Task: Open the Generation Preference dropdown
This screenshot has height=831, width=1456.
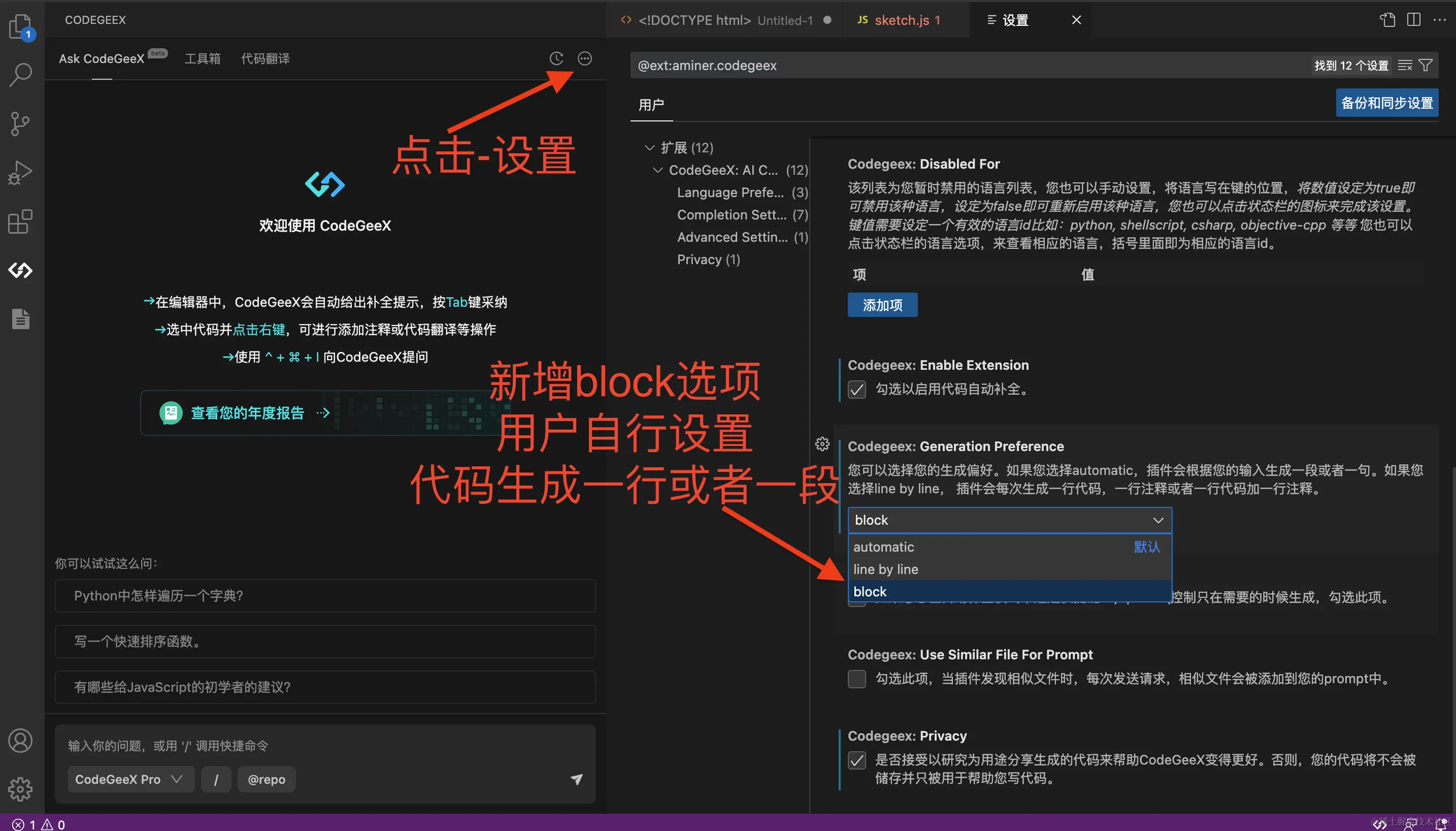Action: (1009, 520)
